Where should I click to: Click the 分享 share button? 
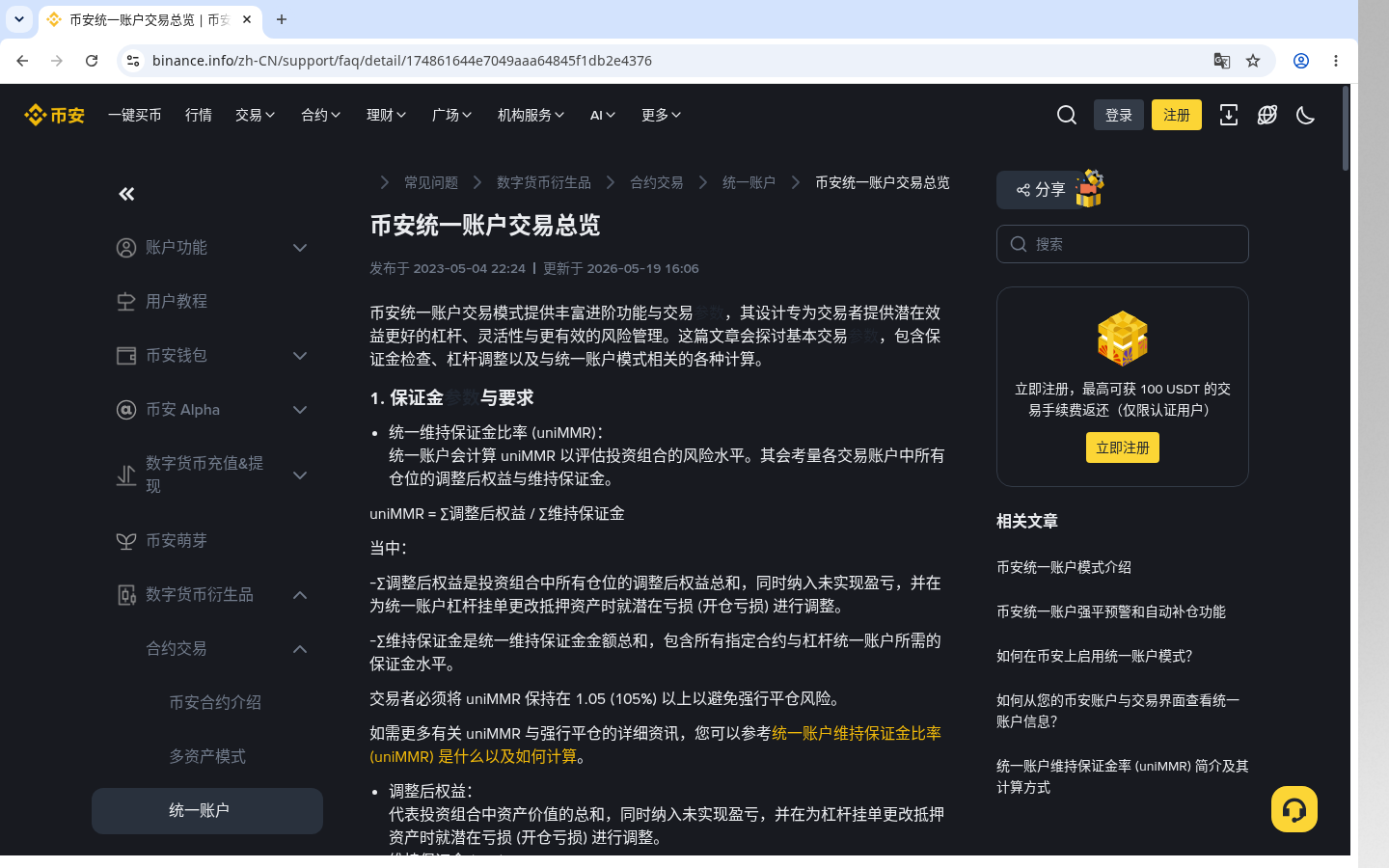(1042, 190)
